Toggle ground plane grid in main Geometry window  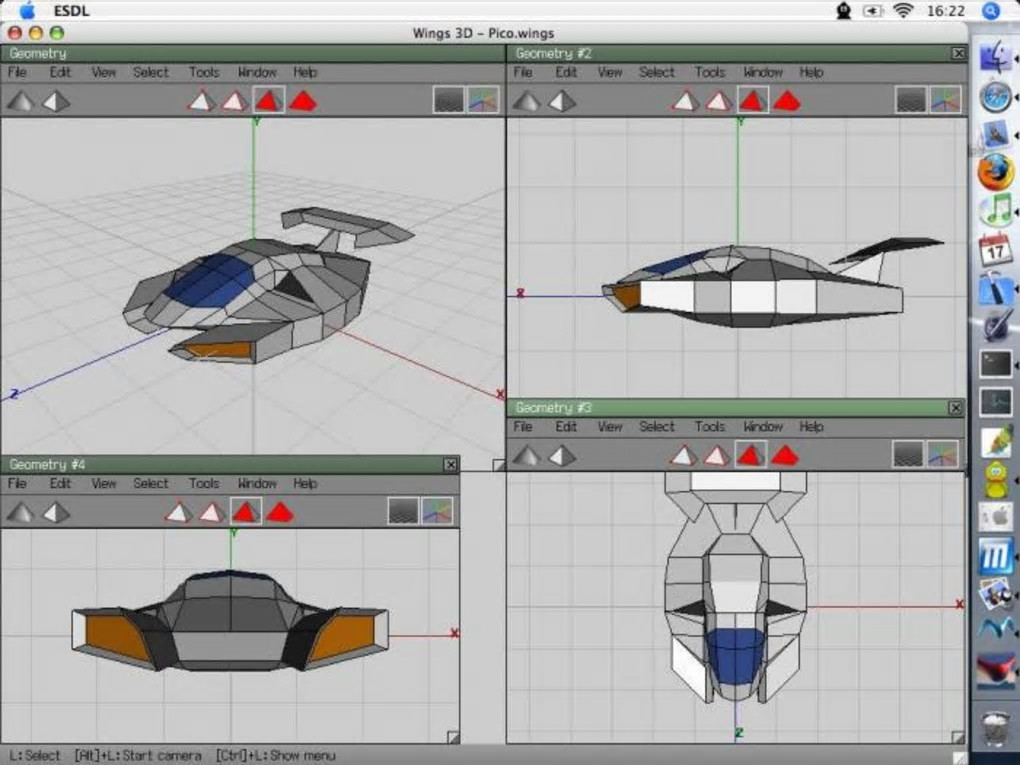(449, 100)
